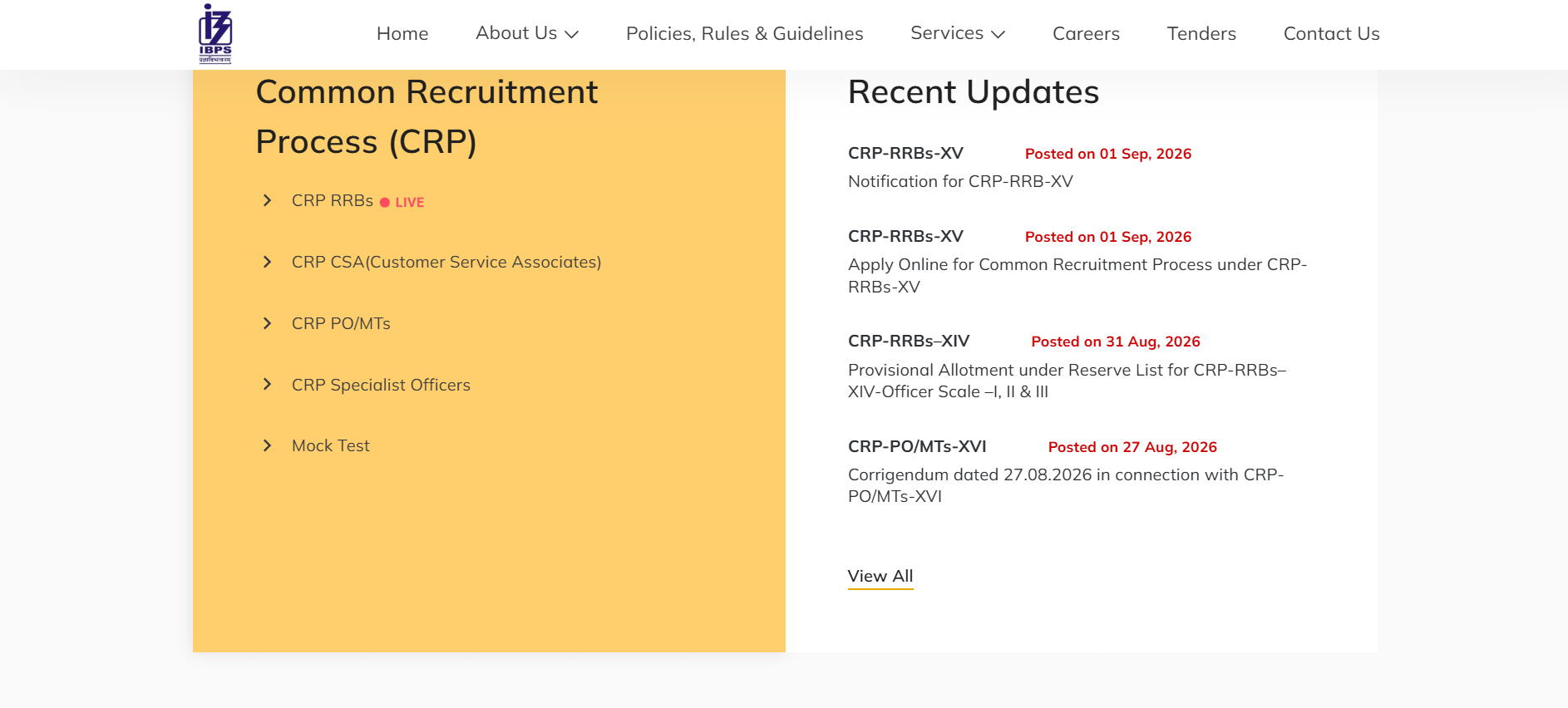Open the Tenders page
This screenshot has width=1568, height=708.
click(1201, 34)
